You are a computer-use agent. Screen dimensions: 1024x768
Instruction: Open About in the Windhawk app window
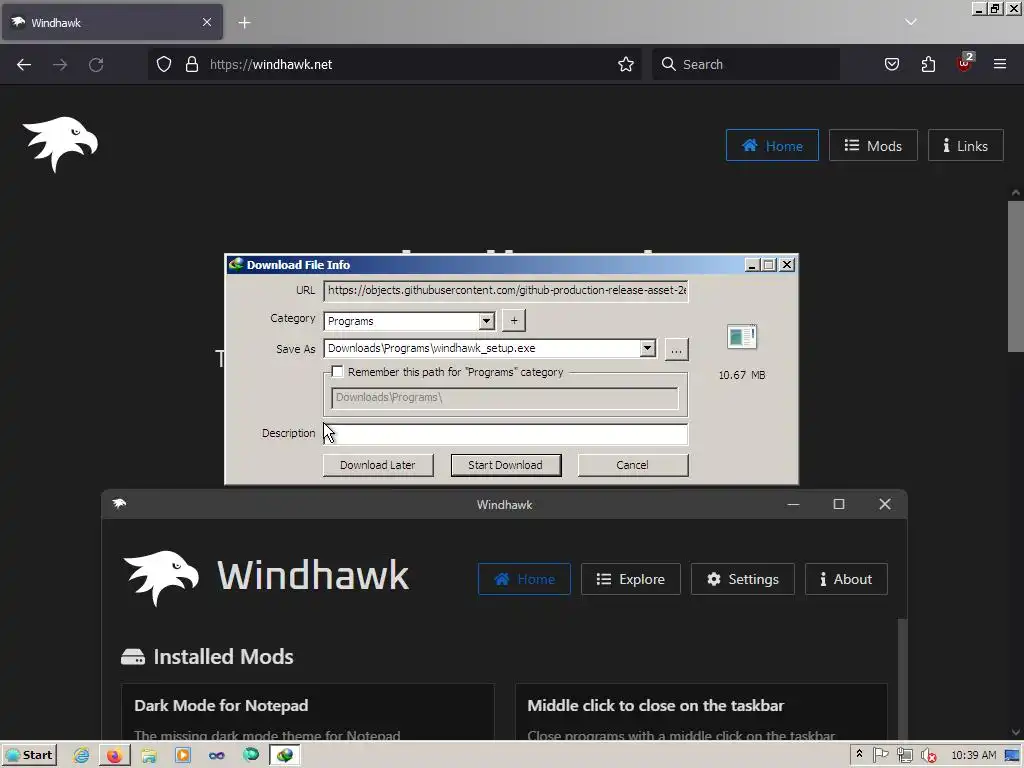pyautogui.click(x=846, y=579)
